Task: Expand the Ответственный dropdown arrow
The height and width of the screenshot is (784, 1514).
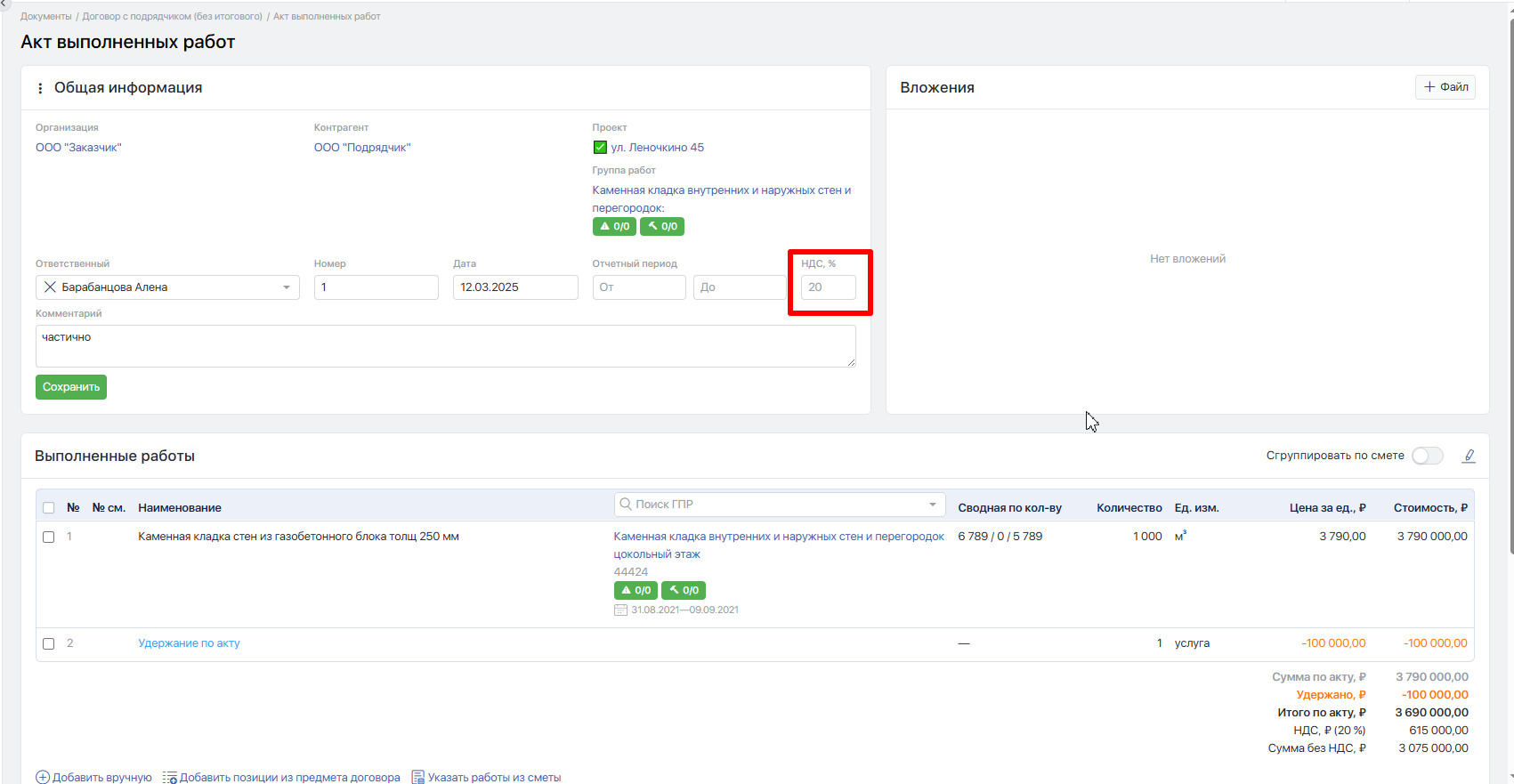Action: click(287, 287)
